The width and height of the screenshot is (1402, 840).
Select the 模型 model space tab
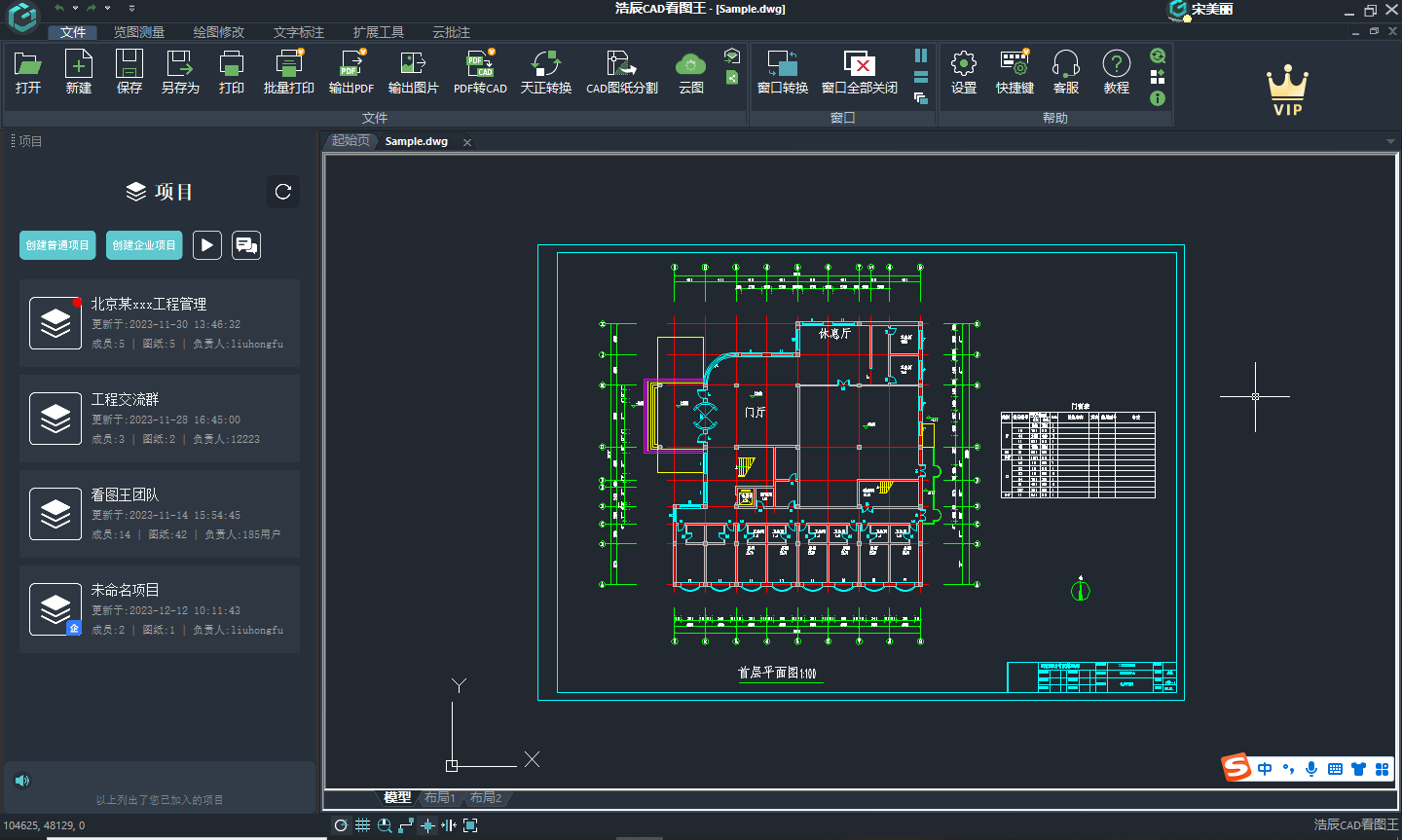pyautogui.click(x=397, y=797)
